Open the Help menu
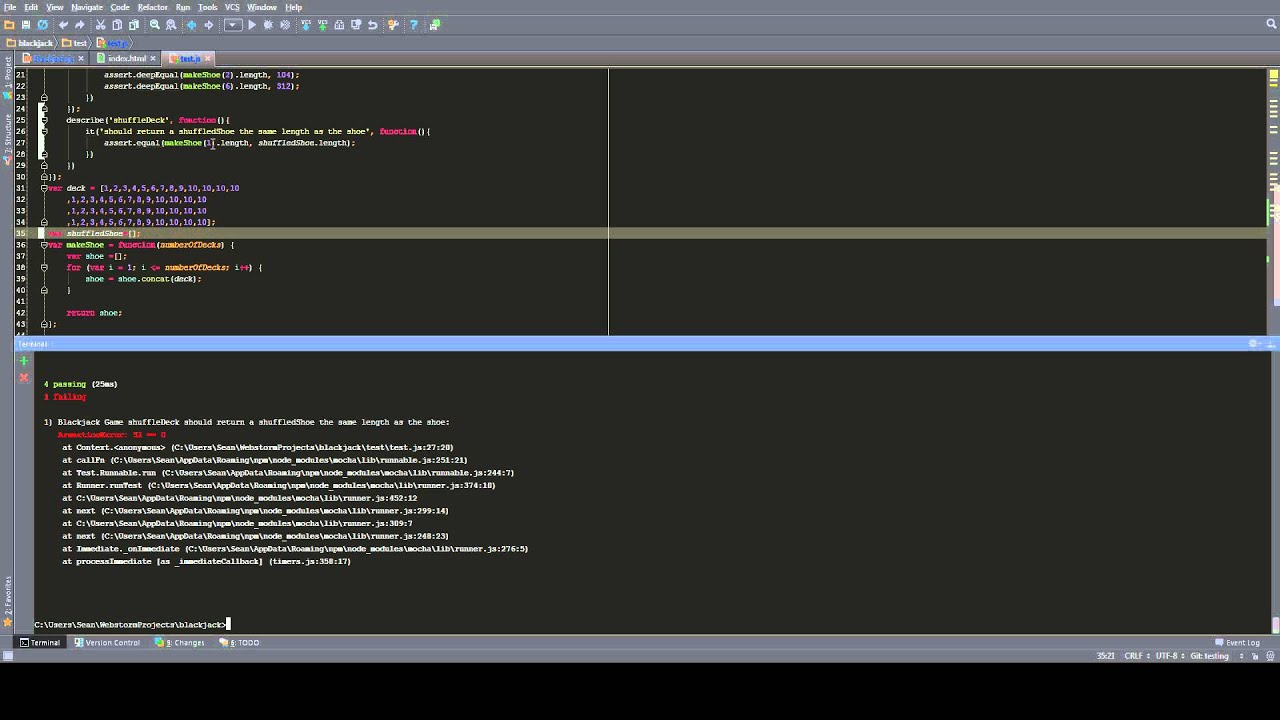Image resolution: width=1280 pixels, height=720 pixels. click(x=294, y=7)
